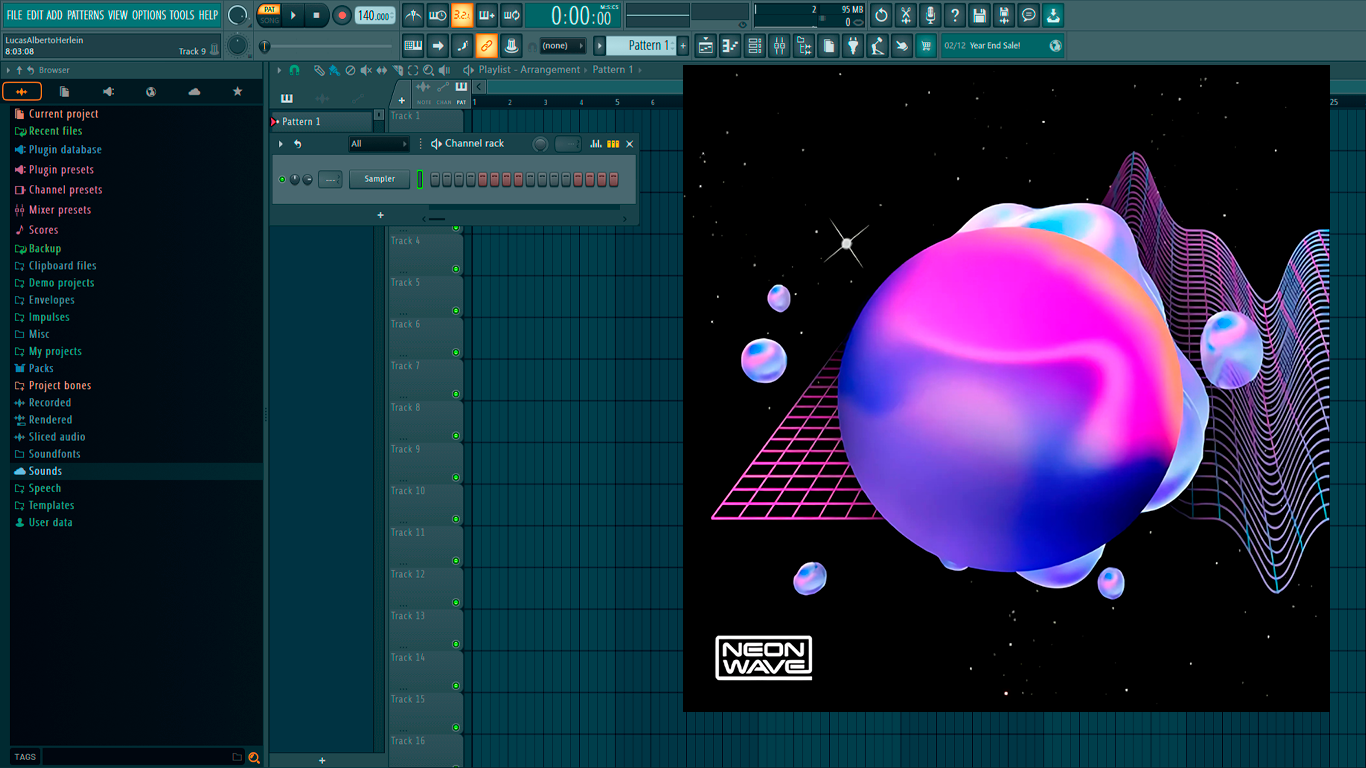Mute the Sampler channel green LED
Image resolution: width=1366 pixels, height=768 pixels.
click(x=282, y=179)
